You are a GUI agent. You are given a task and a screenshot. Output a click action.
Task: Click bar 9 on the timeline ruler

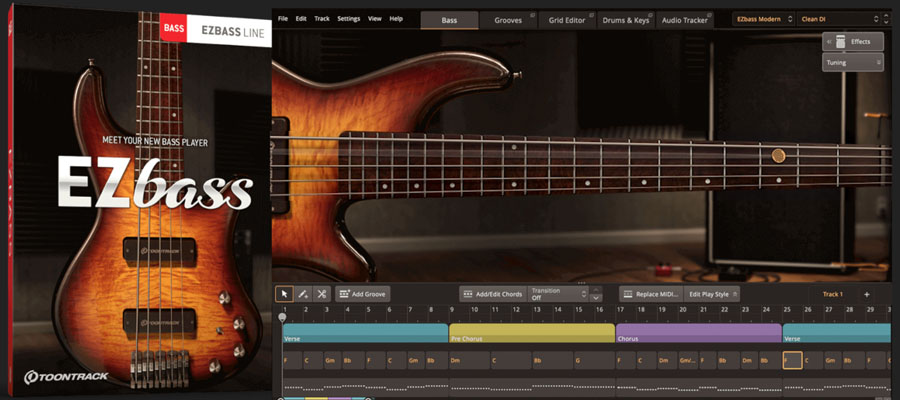tap(453, 310)
